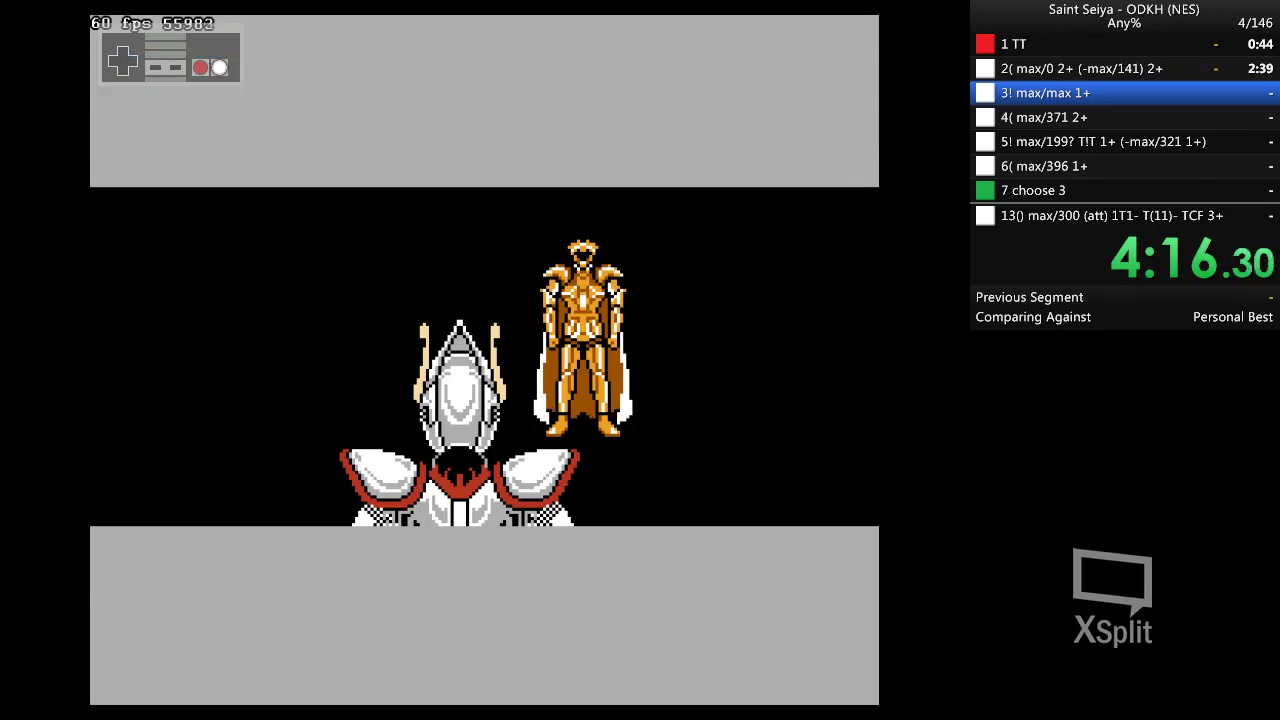
Task: Click the attempt counter 4/146
Action: [1255, 23]
